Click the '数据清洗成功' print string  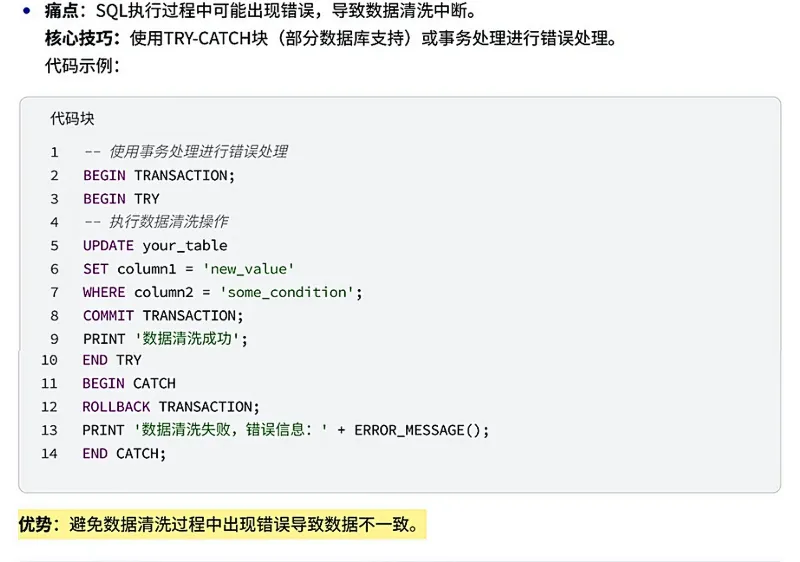[x=188, y=338]
